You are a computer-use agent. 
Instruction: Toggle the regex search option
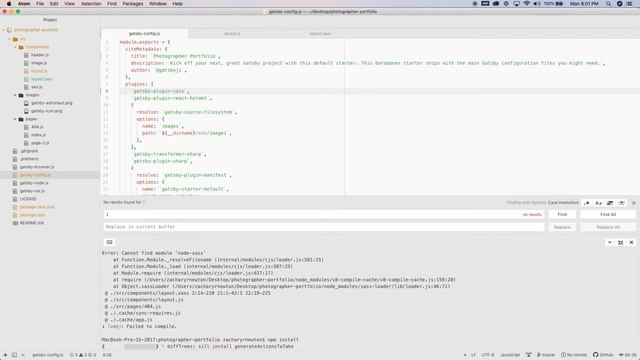pos(587,203)
